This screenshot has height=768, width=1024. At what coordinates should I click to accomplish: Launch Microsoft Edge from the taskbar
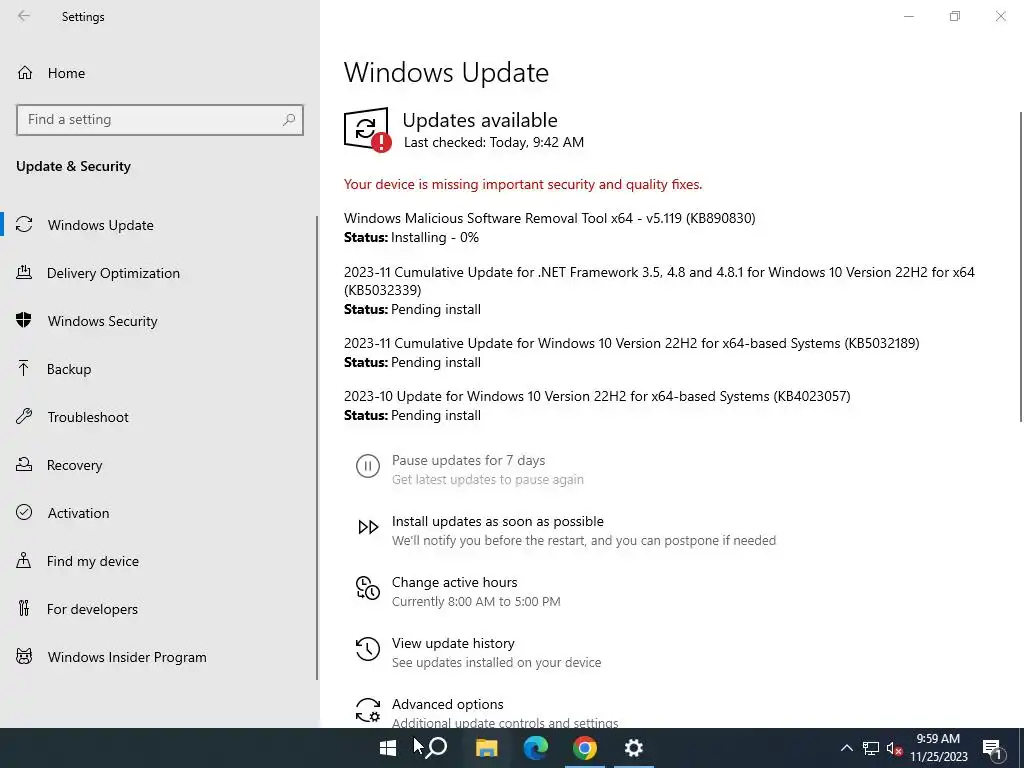(536, 748)
